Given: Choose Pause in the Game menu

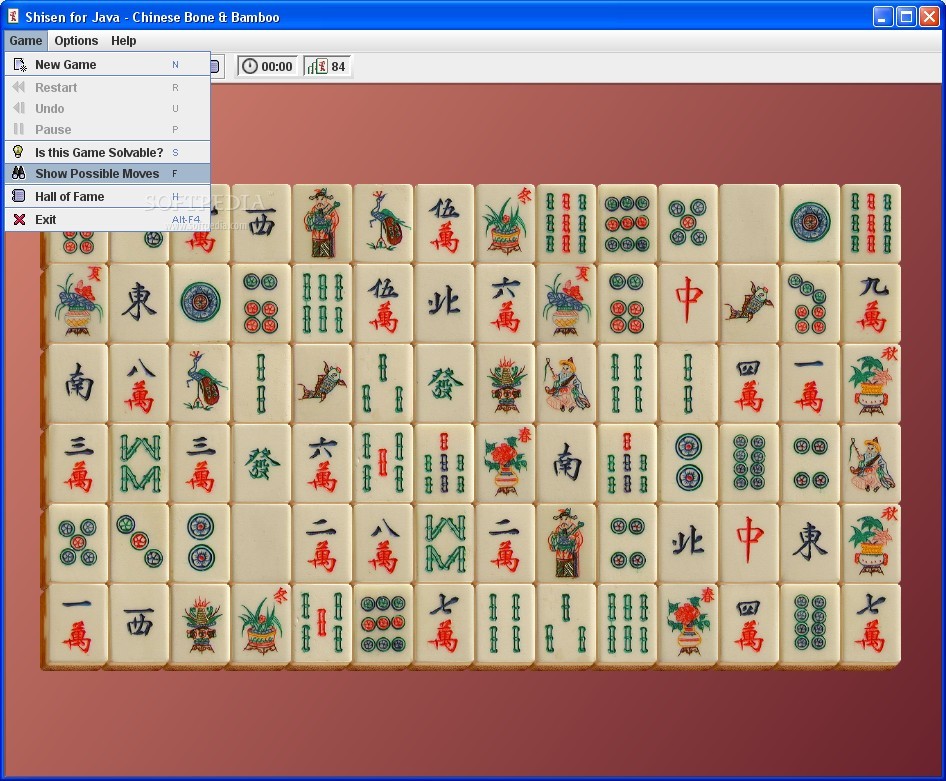Looking at the screenshot, I should 107,130.
